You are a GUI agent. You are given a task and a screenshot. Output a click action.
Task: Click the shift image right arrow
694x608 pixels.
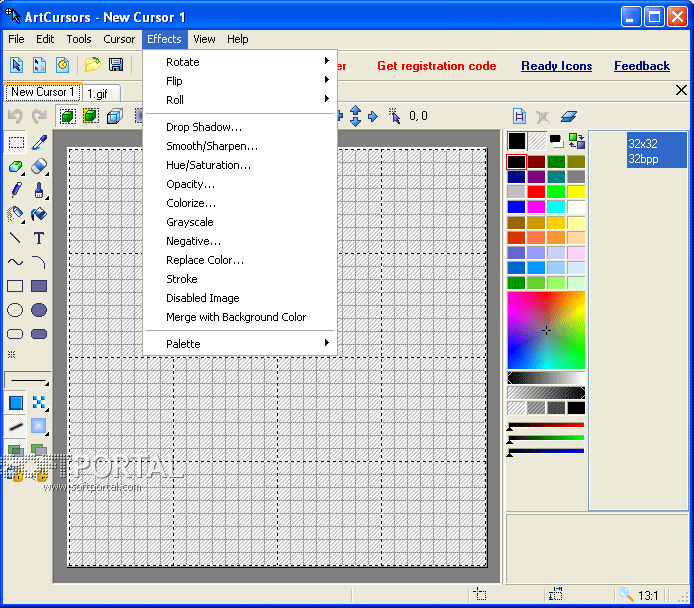[x=373, y=116]
